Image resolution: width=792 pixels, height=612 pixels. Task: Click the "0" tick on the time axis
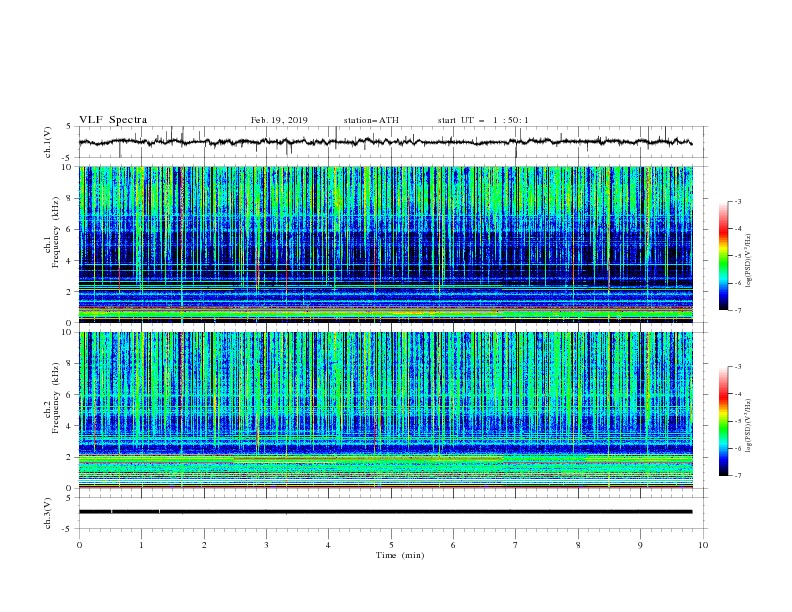tap(79, 545)
